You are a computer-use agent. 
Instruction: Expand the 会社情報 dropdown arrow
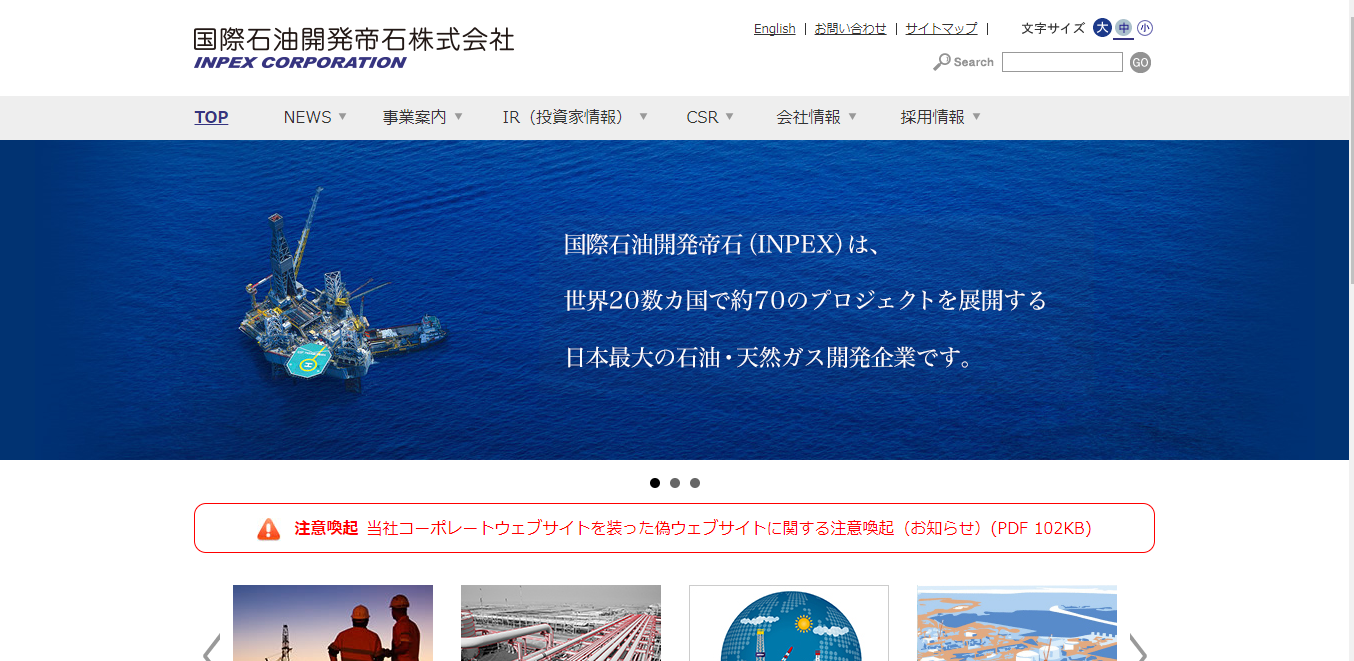coord(853,116)
